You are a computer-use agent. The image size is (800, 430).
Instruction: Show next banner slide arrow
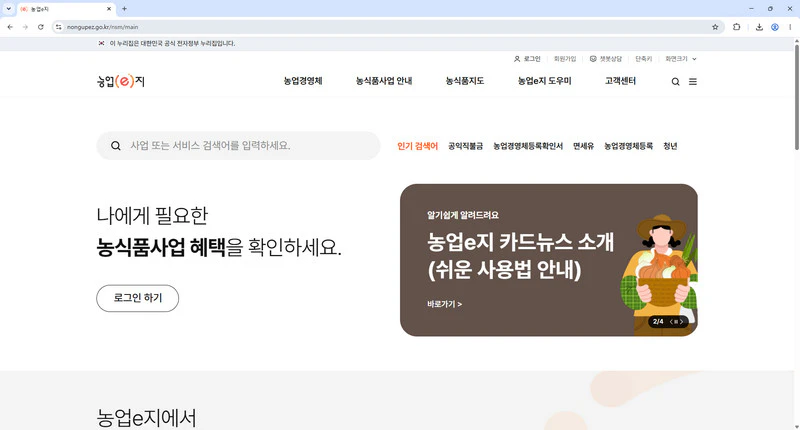681,322
